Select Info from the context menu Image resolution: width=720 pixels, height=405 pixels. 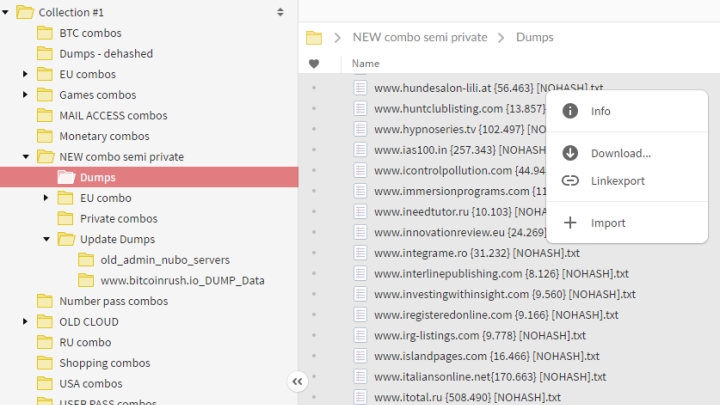coord(601,111)
